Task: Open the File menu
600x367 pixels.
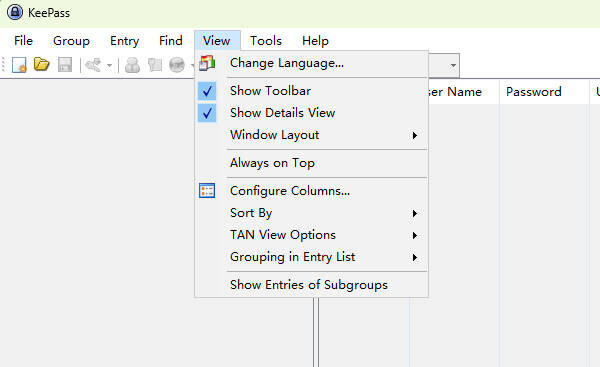Action: 23,41
